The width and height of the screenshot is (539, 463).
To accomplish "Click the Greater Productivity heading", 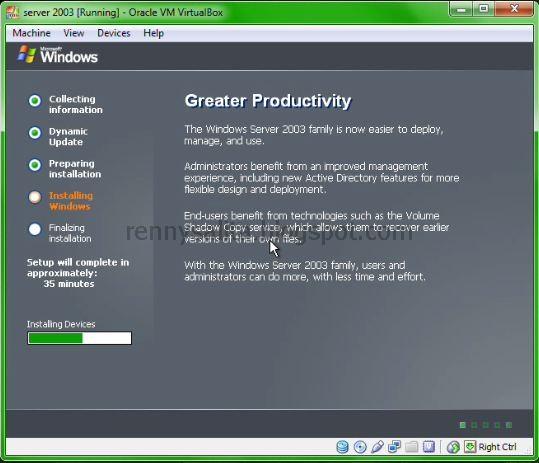I will pyautogui.click(x=268, y=101).
